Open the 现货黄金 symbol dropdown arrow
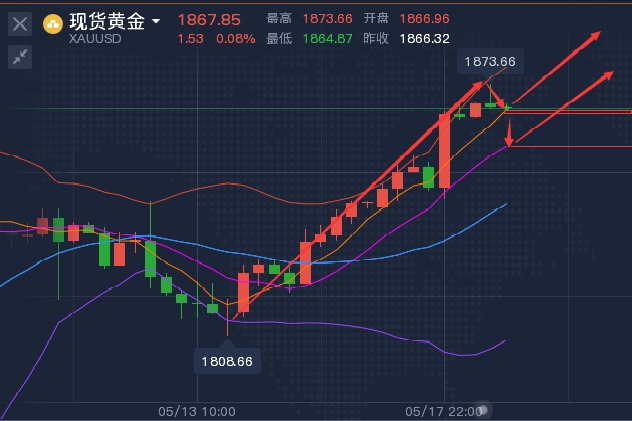 pos(155,20)
